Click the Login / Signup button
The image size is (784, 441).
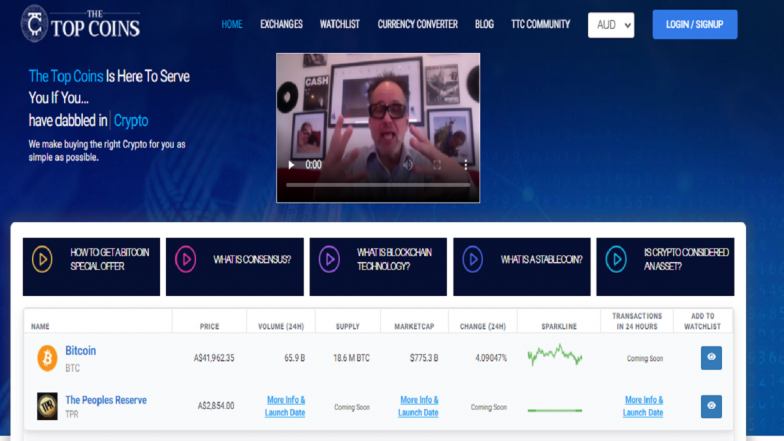[694, 24]
